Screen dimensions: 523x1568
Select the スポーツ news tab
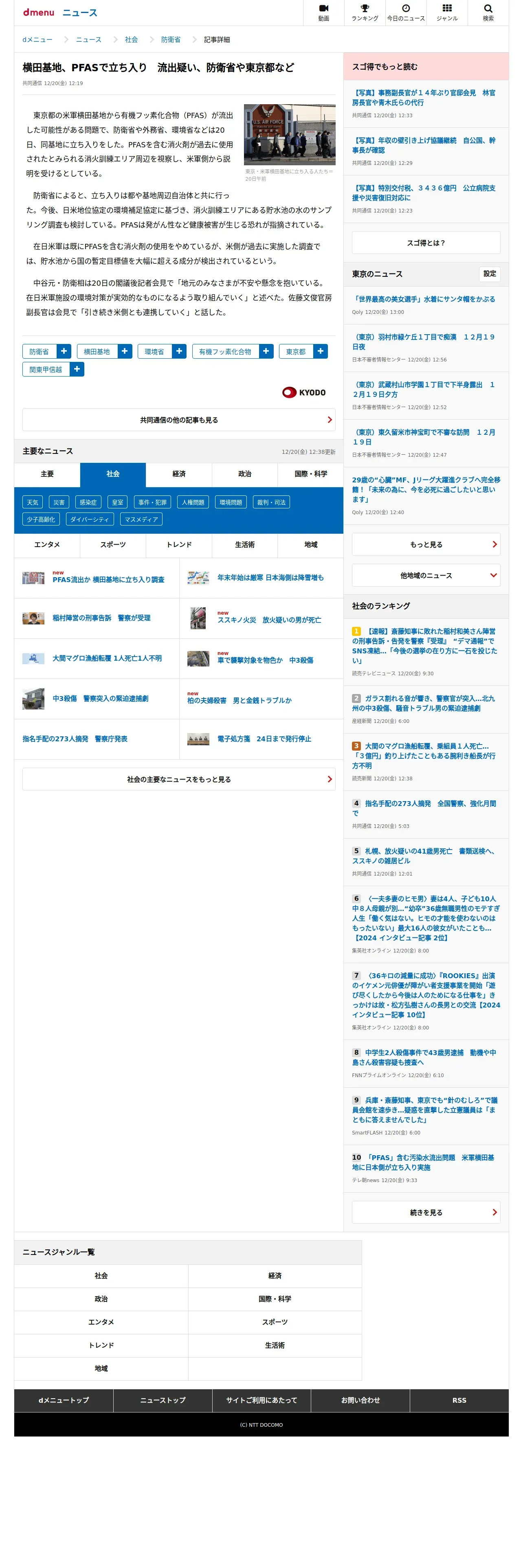(113, 545)
